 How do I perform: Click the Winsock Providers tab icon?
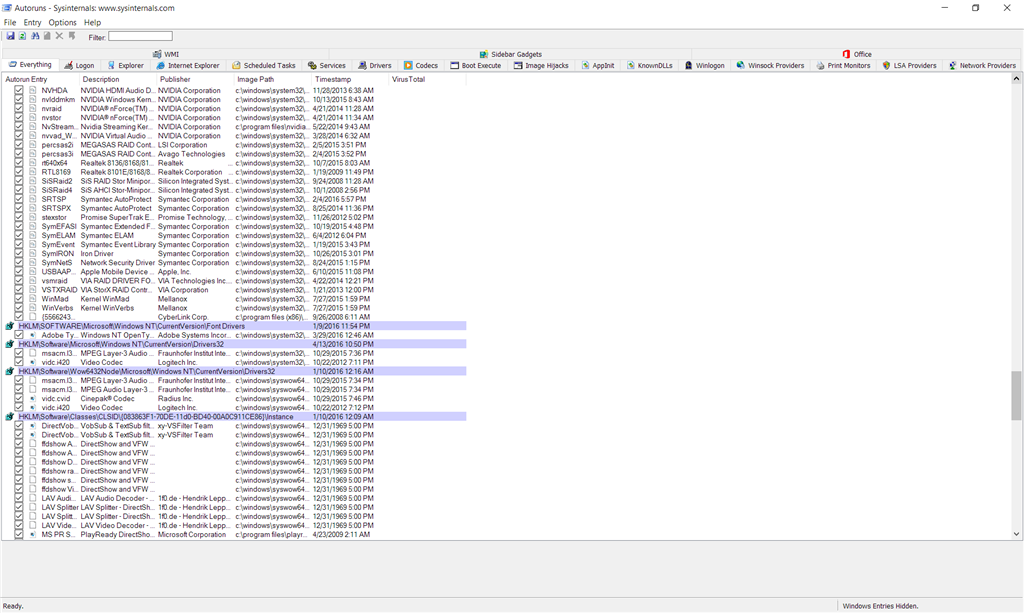[741, 65]
